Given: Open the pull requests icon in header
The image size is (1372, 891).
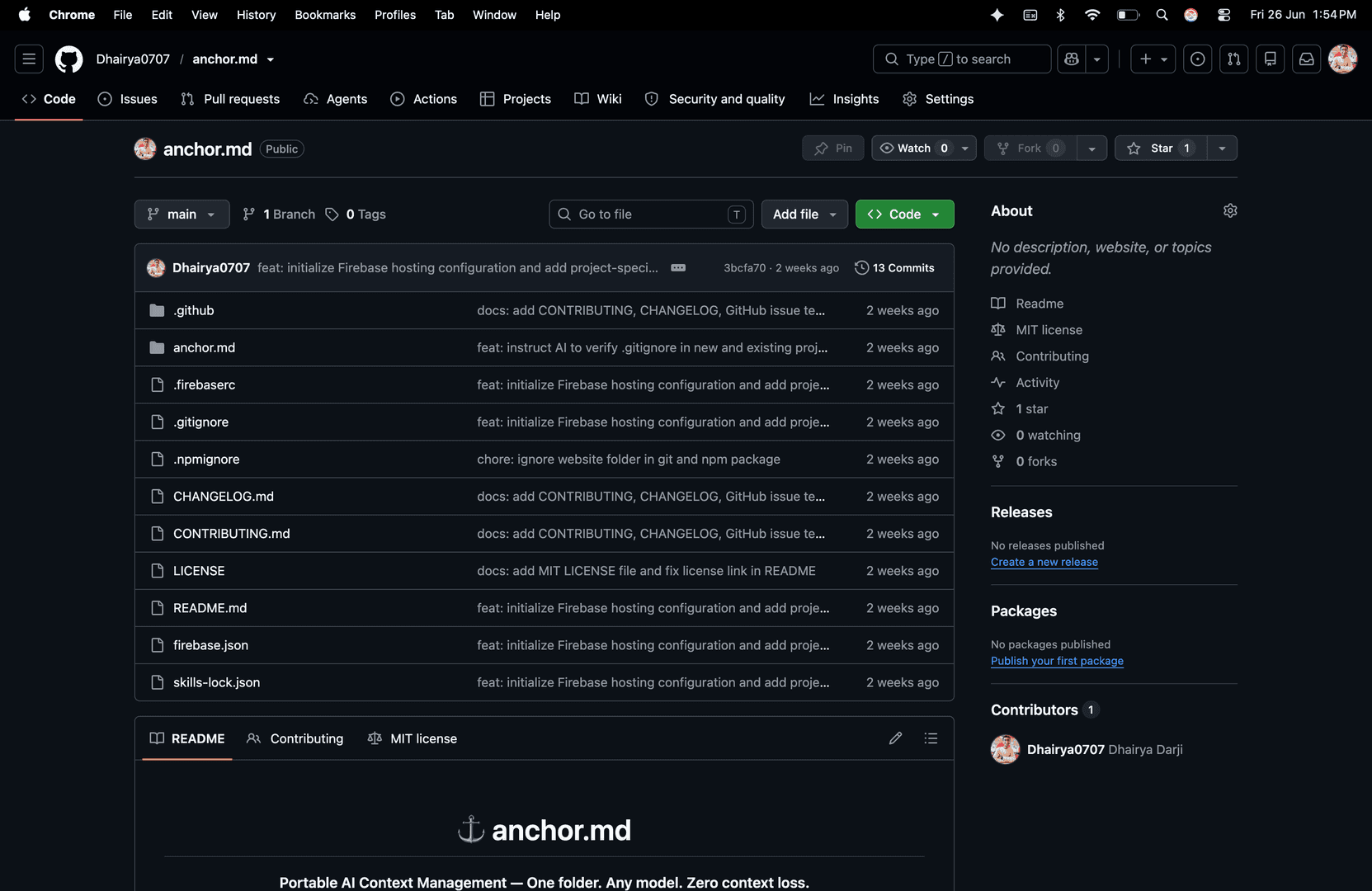Looking at the screenshot, I should [x=1234, y=59].
